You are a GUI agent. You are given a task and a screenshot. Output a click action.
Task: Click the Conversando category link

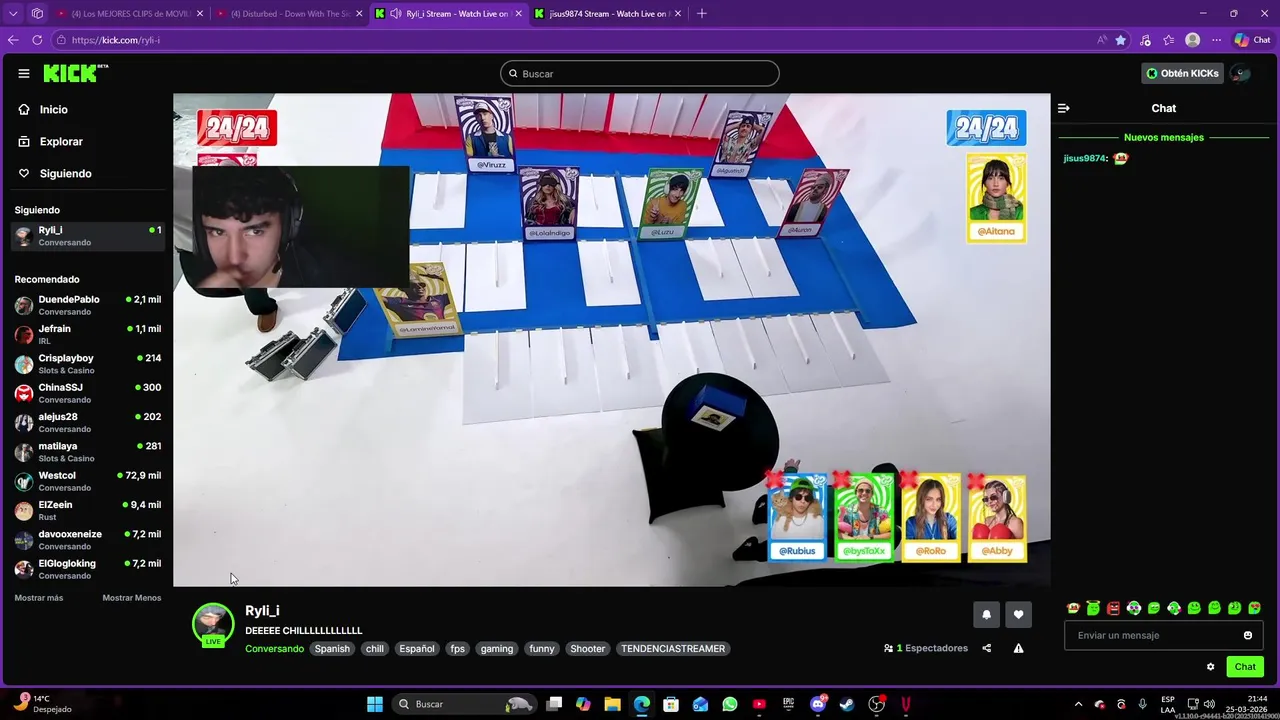pos(274,649)
